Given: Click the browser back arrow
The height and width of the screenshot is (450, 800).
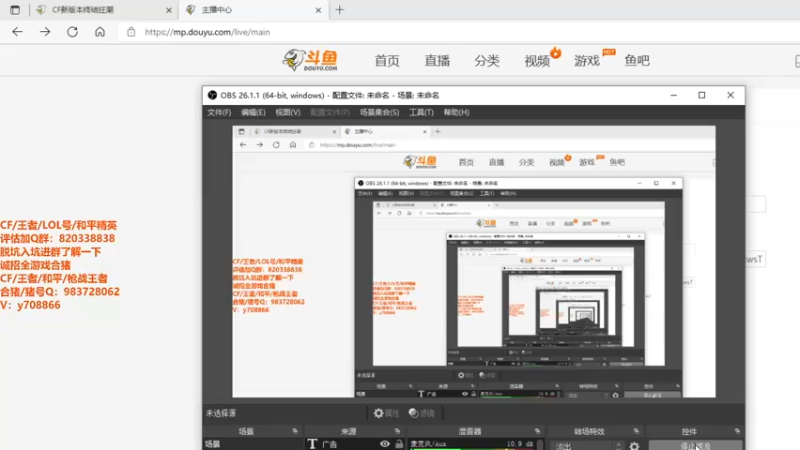Looking at the screenshot, I should coord(17,32).
